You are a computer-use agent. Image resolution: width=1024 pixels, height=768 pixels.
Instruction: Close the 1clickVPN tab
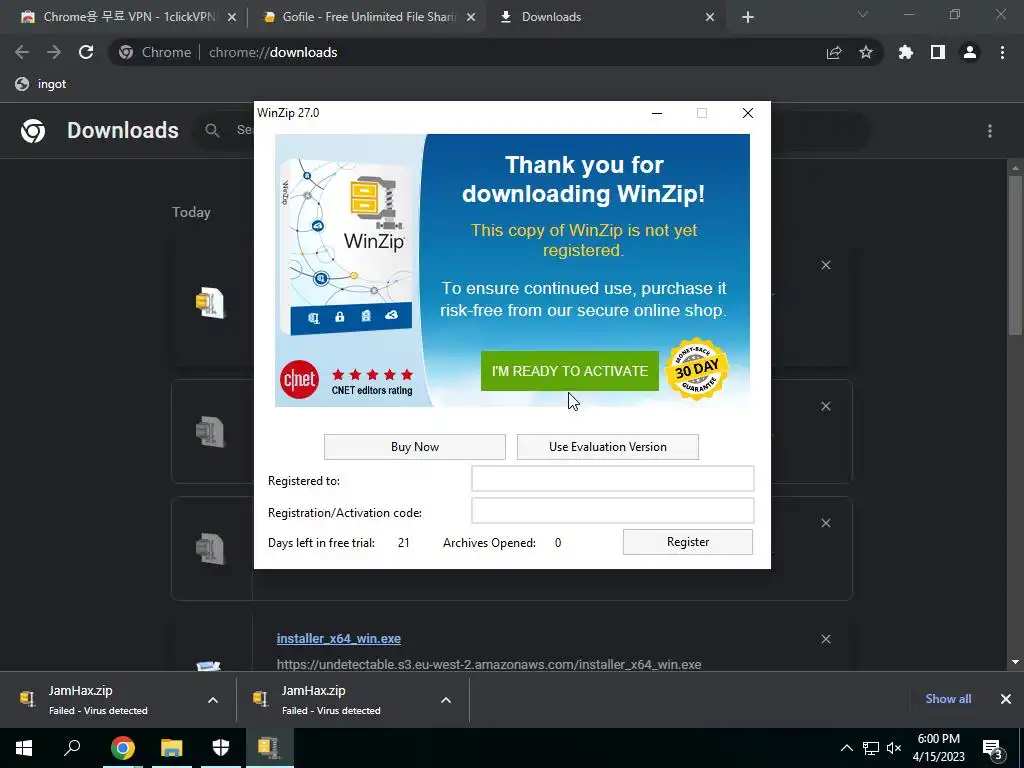[x=232, y=18]
